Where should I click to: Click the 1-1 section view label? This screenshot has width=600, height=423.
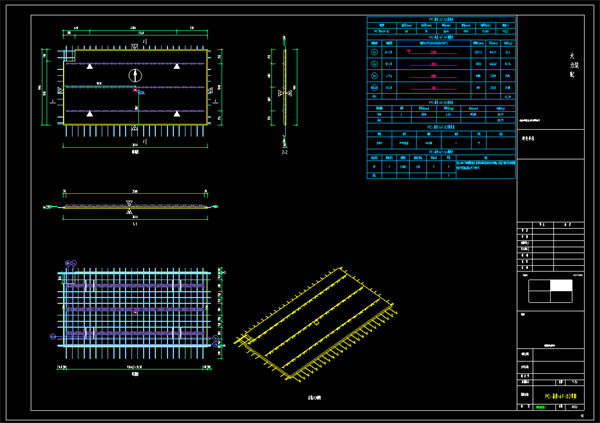coord(135,224)
